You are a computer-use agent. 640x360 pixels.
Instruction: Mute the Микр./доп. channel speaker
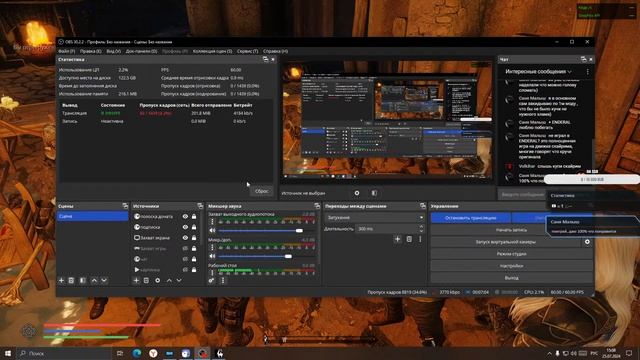click(212, 256)
